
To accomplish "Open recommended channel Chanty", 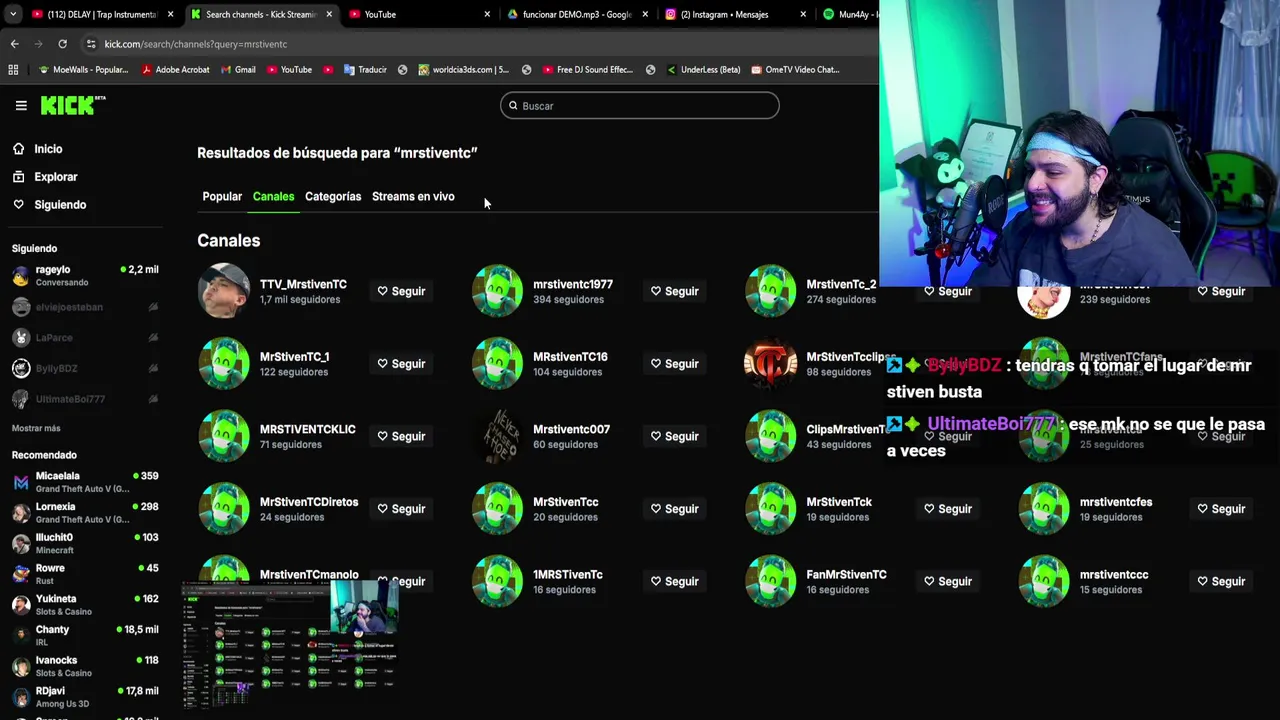I will point(85,635).
